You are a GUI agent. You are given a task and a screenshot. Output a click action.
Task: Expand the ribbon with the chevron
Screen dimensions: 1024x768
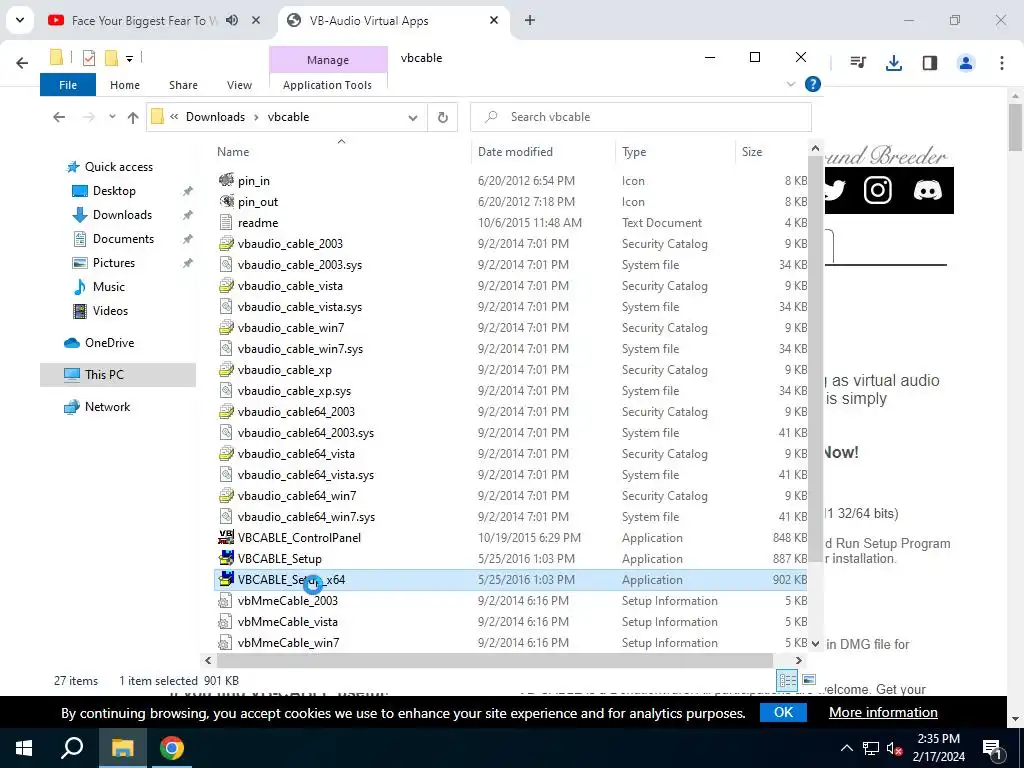tap(791, 84)
